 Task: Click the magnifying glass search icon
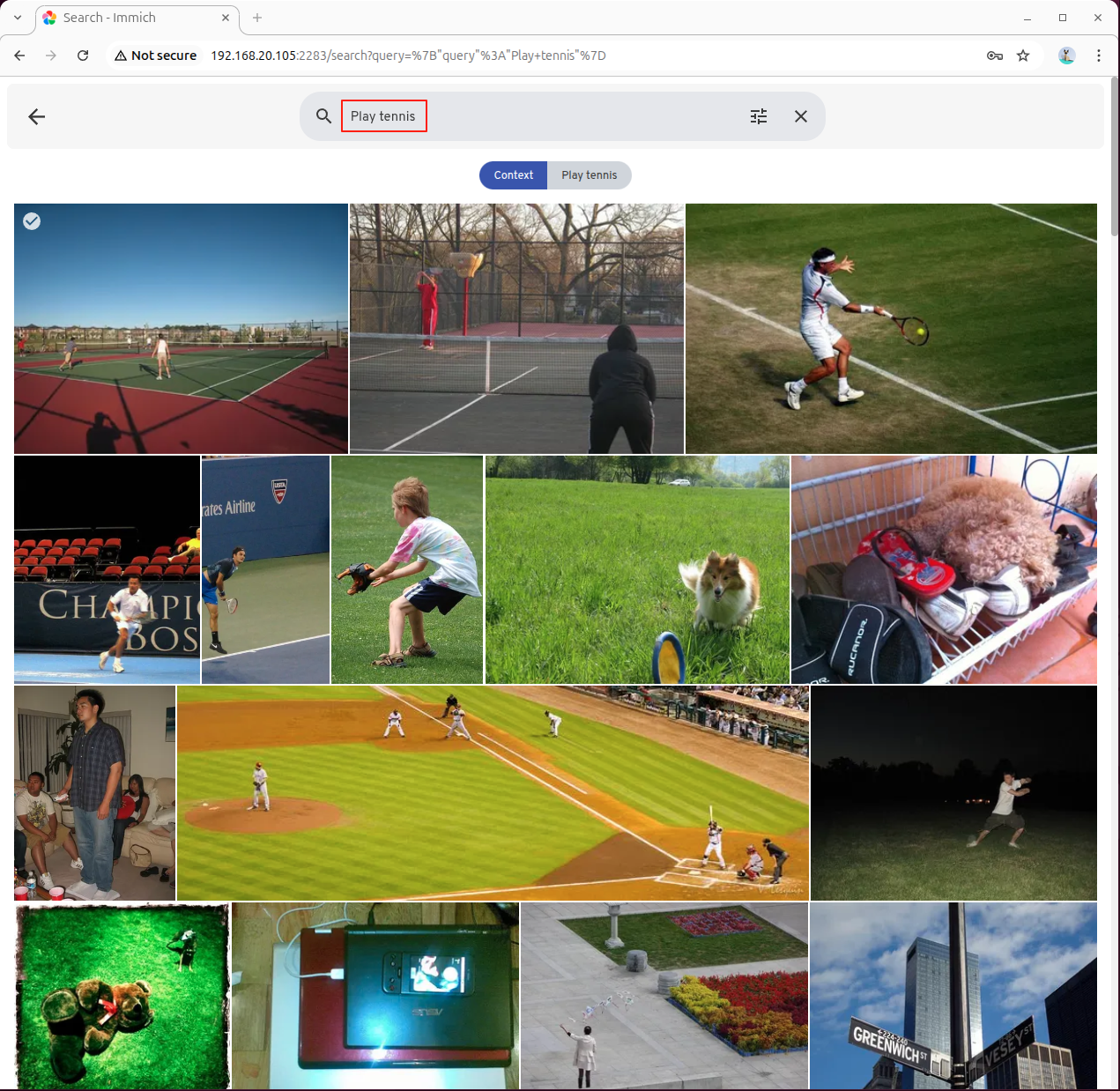[323, 116]
